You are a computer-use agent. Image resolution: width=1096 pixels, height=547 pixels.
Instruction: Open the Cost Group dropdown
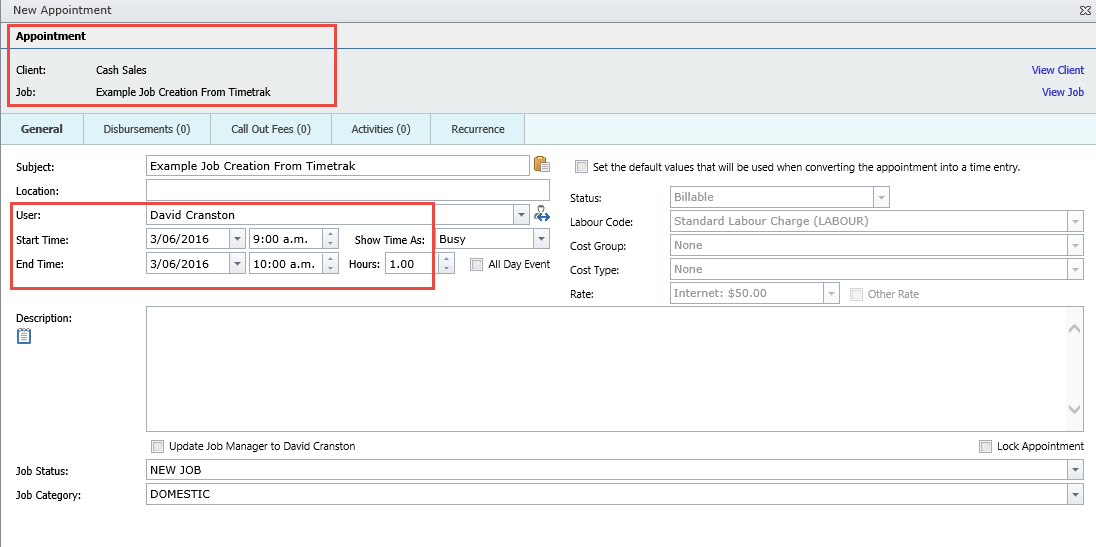pyautogui.click(x=1075, y=245)
